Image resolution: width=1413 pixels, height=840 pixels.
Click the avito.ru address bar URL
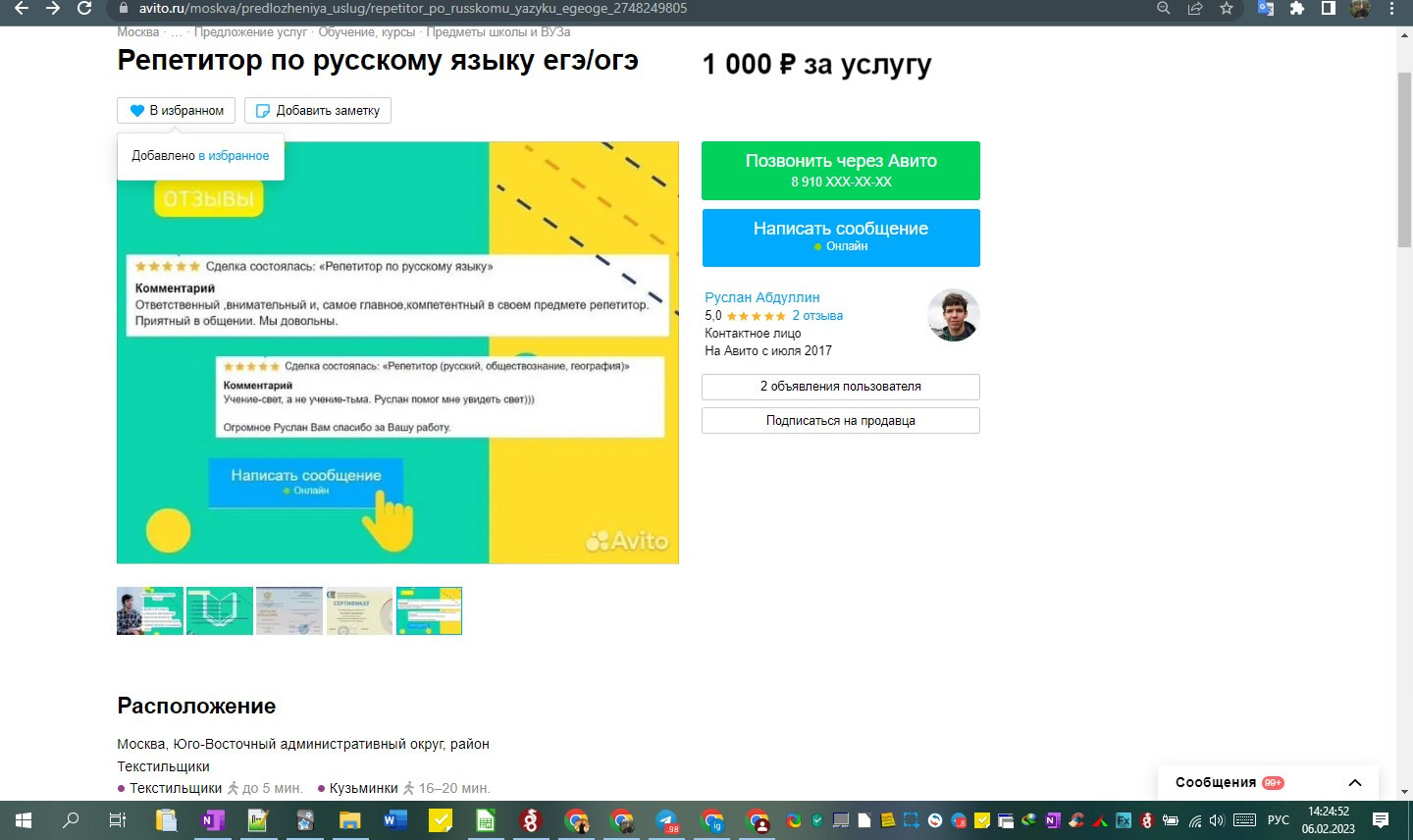pos(413,8)
